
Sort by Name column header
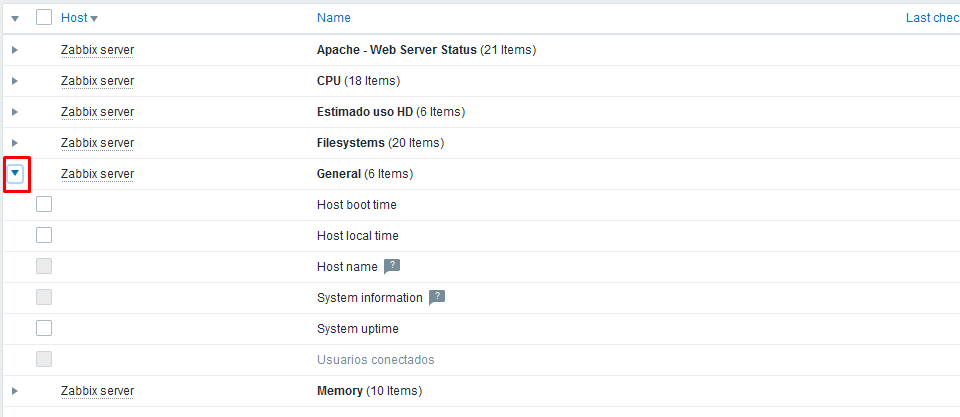coord(334,18)
